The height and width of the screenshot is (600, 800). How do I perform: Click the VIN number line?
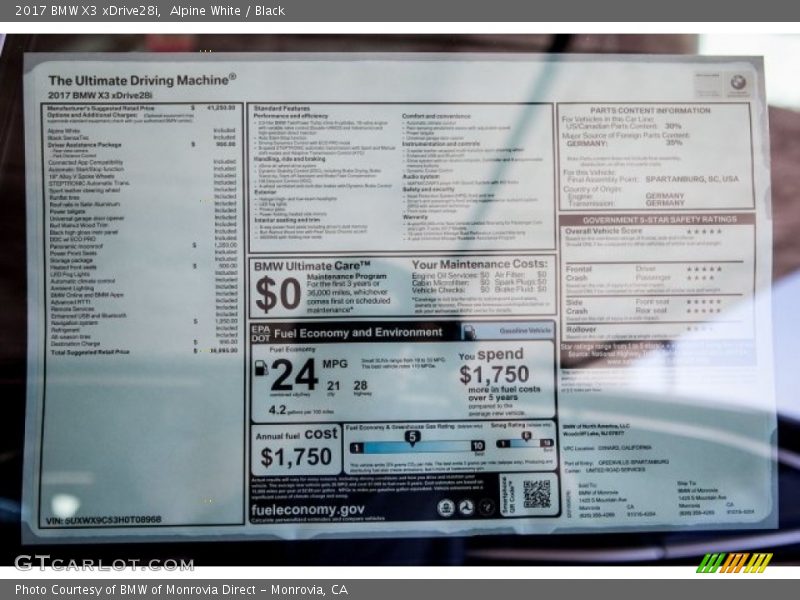(104, 520)
